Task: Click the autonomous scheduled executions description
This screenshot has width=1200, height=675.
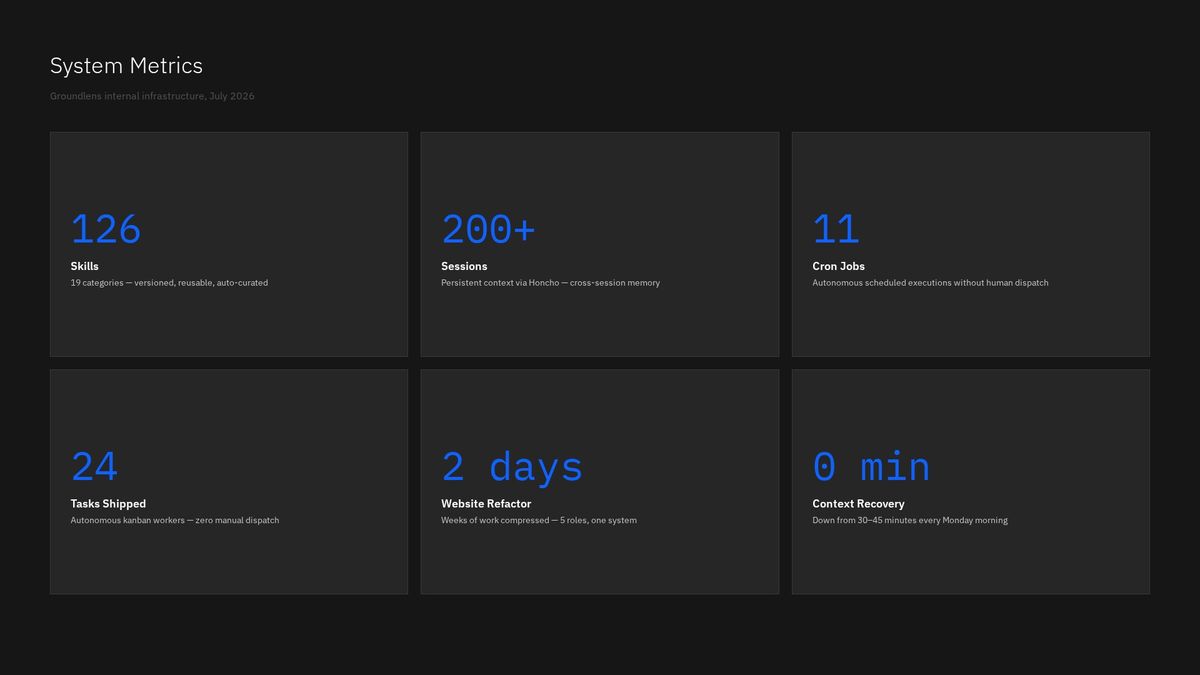Action: [x=930, y=283]
